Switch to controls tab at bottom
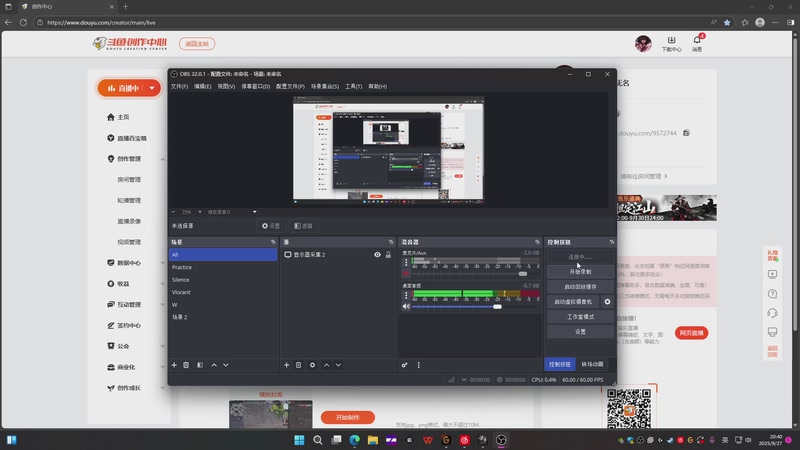The width and height of the screenshot is (800, 450). pos(560,364)
